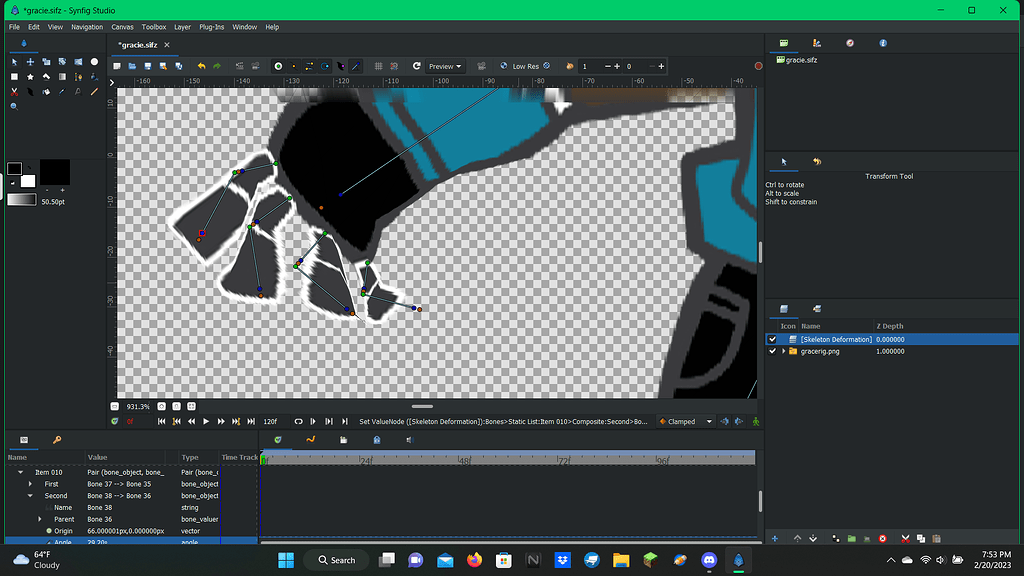Click the seek-to-end playback button
Image resolution: width=1024 pixels, height=576 pixels.
[251, 421]
